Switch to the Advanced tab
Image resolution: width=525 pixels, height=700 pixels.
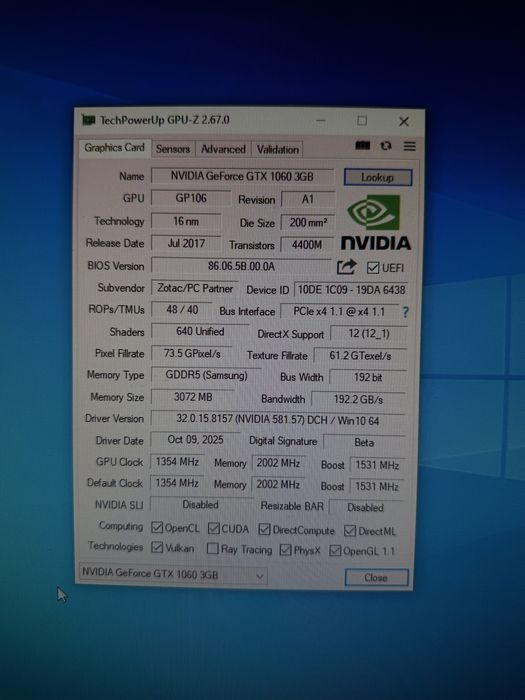coord(223,150)
